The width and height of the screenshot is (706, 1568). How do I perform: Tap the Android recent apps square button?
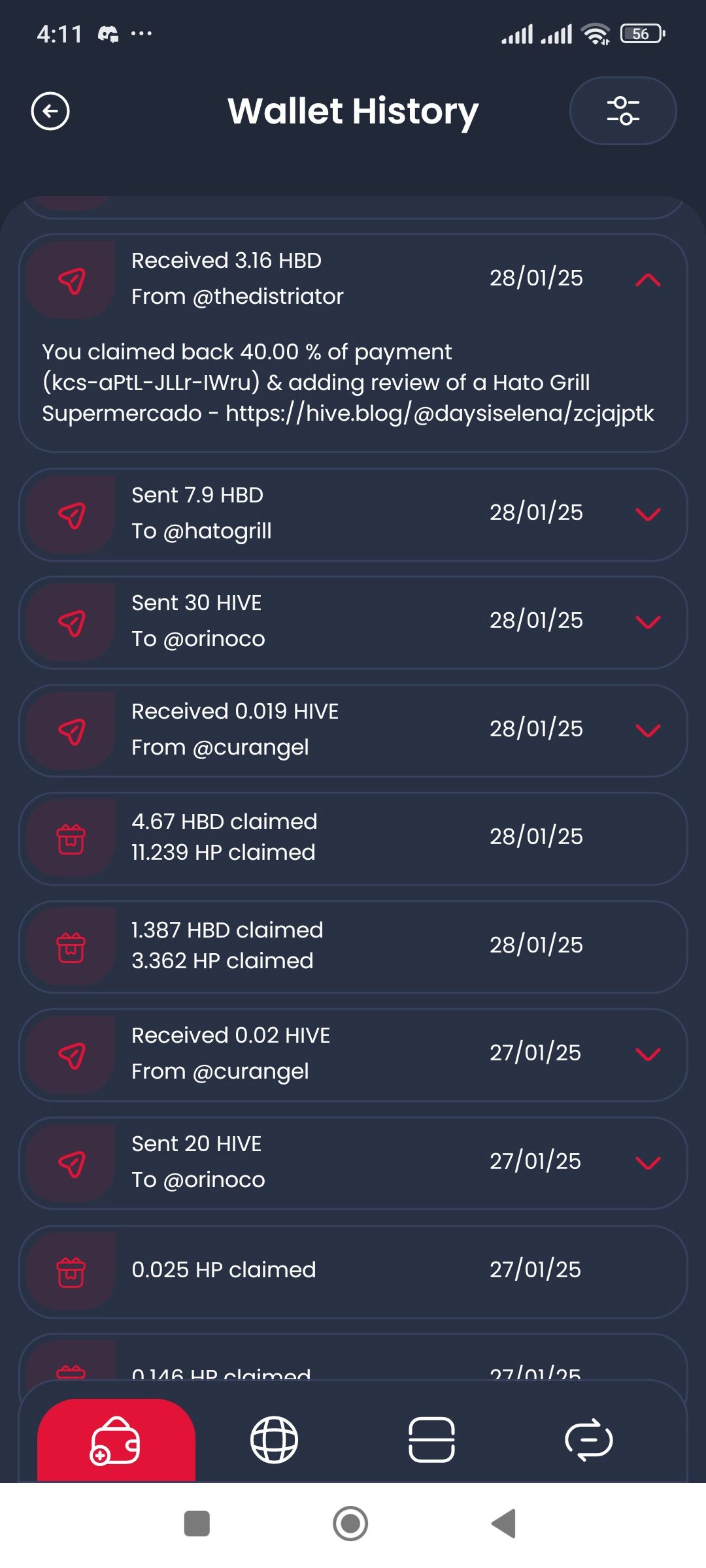coord(197,1524)
